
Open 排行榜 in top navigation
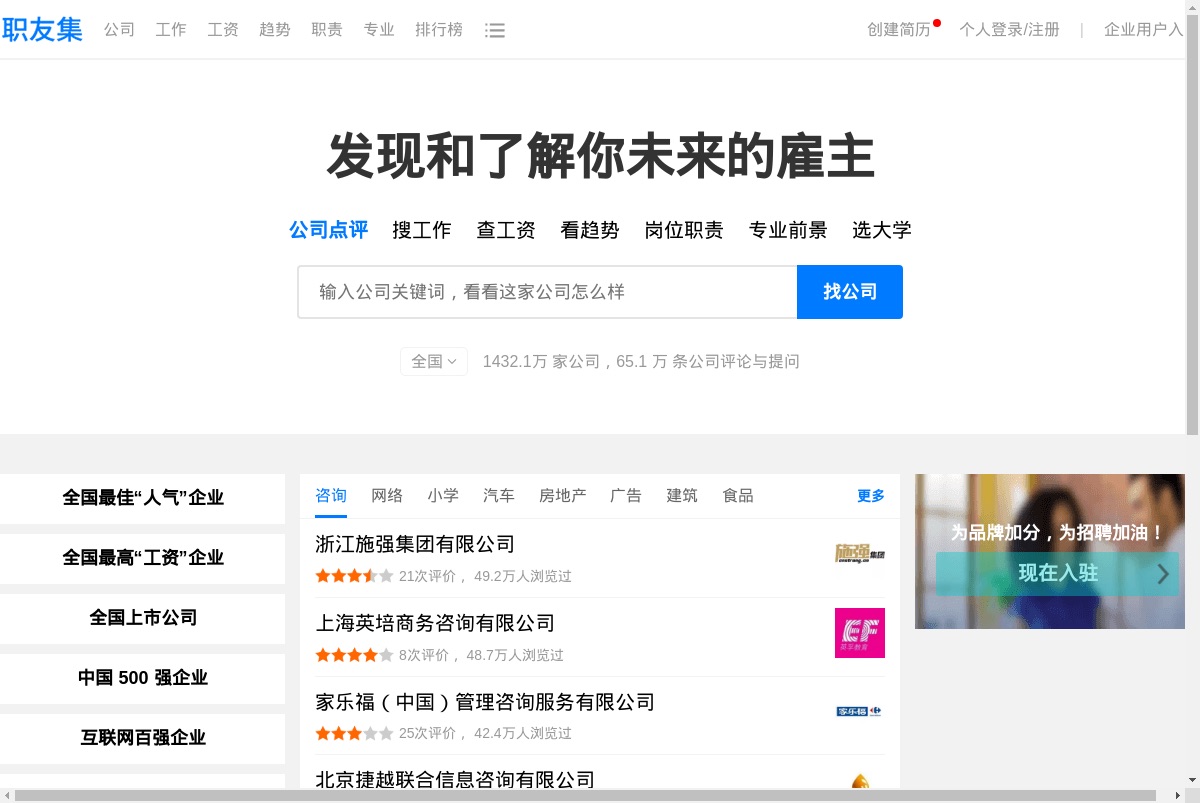tap(439, 30)
